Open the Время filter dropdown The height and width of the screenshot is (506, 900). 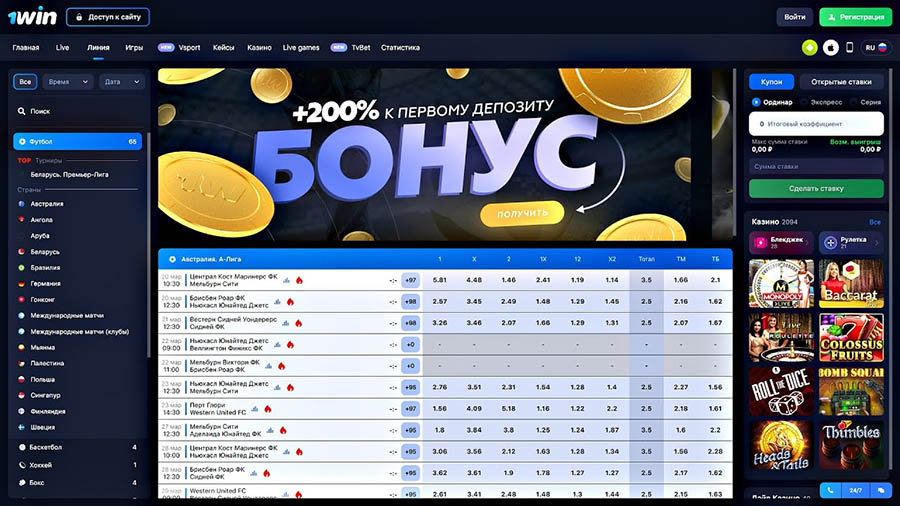coord(66,82)
